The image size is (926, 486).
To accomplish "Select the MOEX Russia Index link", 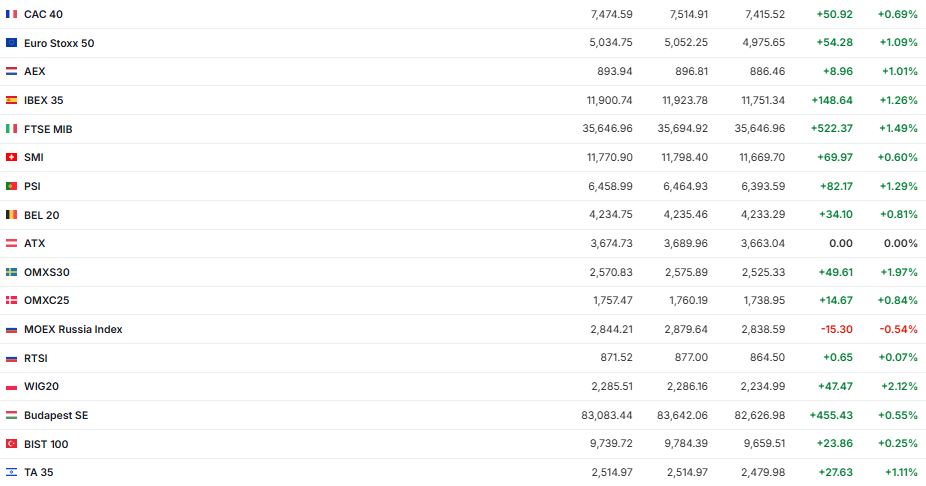I will point(73,329).
